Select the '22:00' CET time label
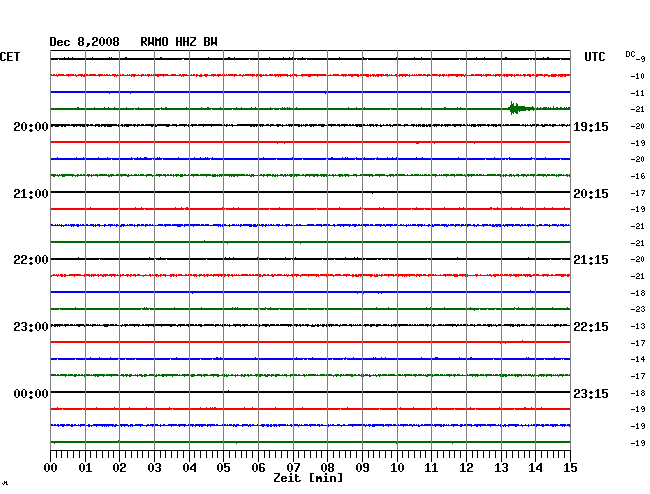 click(x=31, y=260)
